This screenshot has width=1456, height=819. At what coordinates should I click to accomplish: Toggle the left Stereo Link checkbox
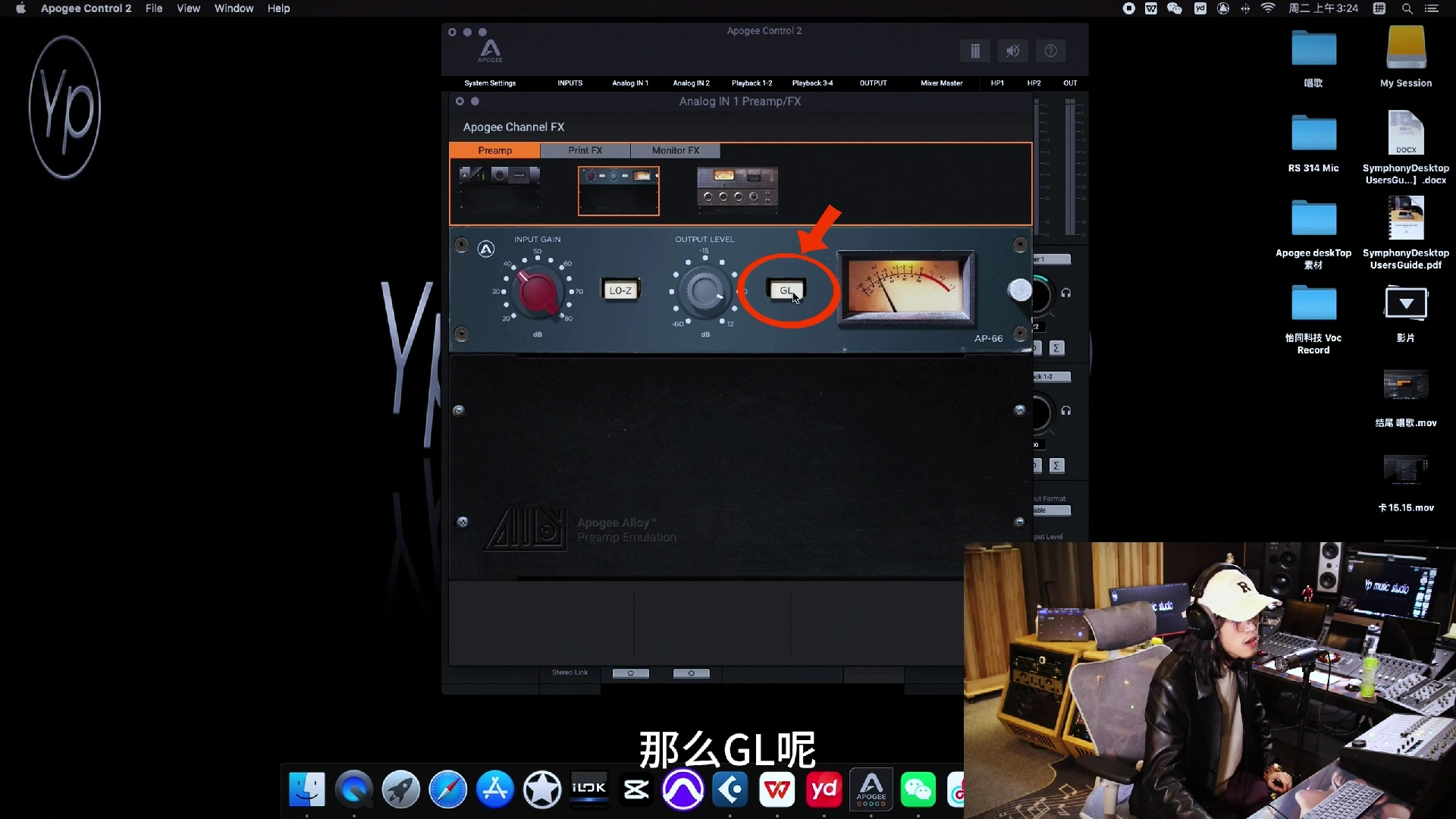(x=631, y=673)
